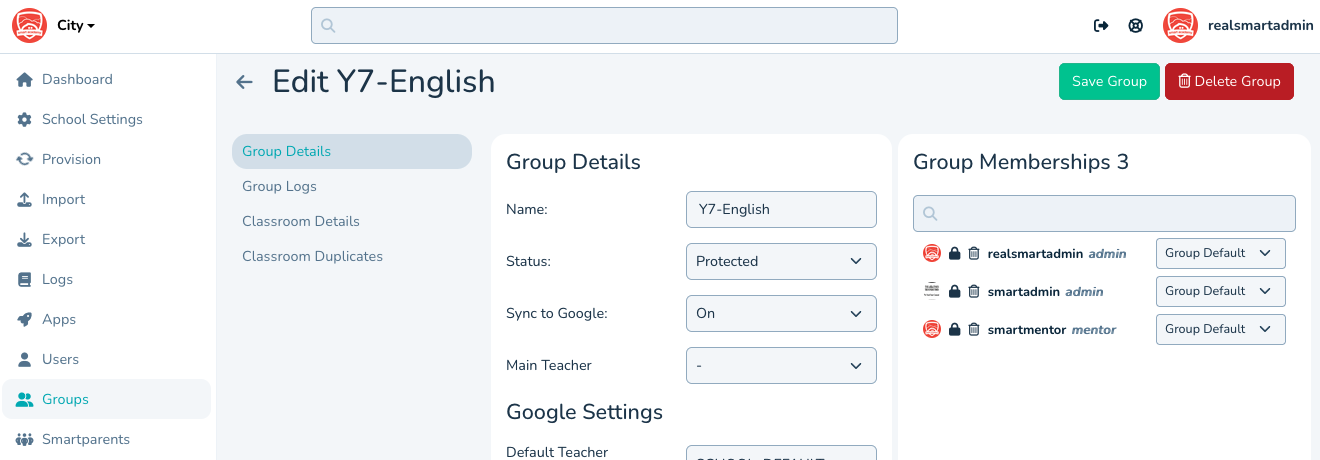Viewport: 1320px width, 460px height.
Task: Open the Status dropdown showing Protected
Action: [x=781, y=261]
